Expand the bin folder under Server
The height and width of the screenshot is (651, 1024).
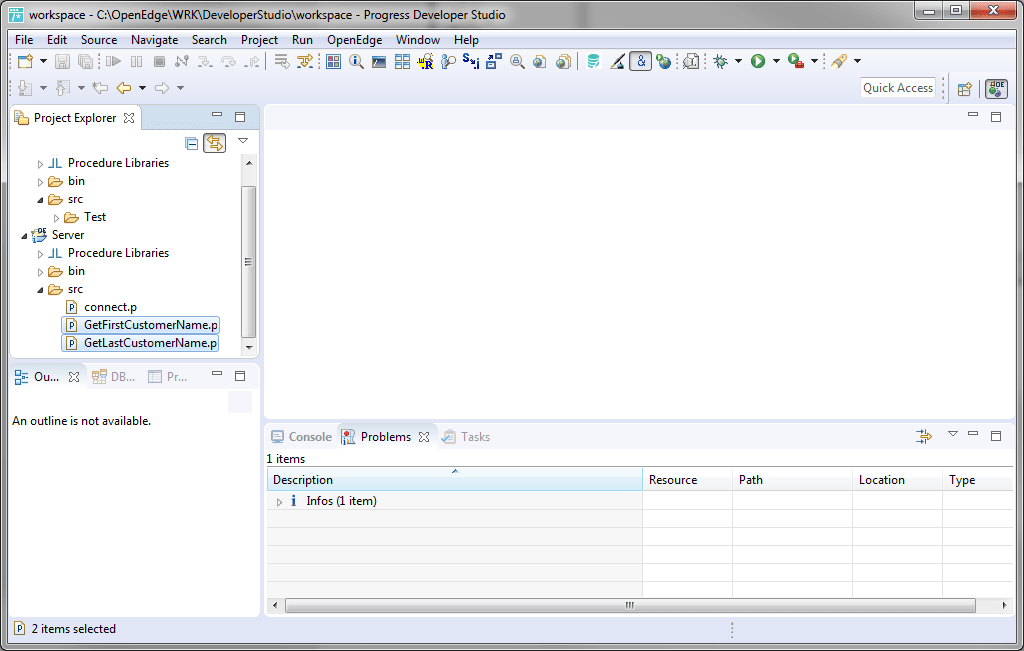tap(40, 272)
